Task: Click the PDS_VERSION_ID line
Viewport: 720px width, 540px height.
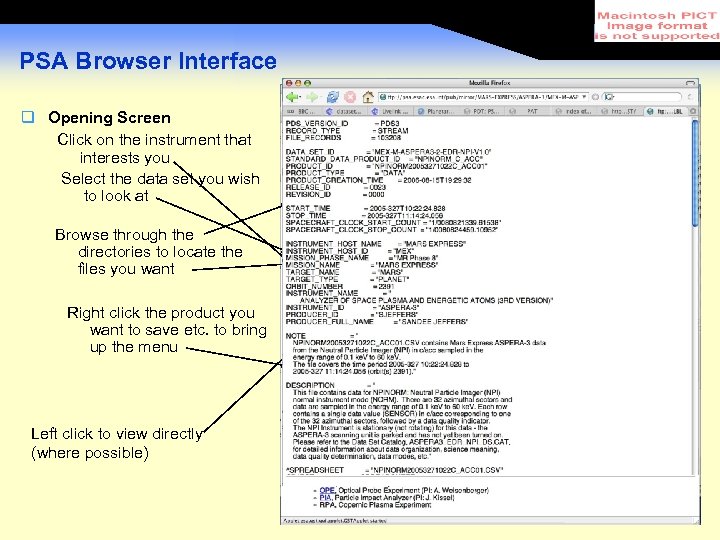Action: pyautogui.click(x=343, y=124)
